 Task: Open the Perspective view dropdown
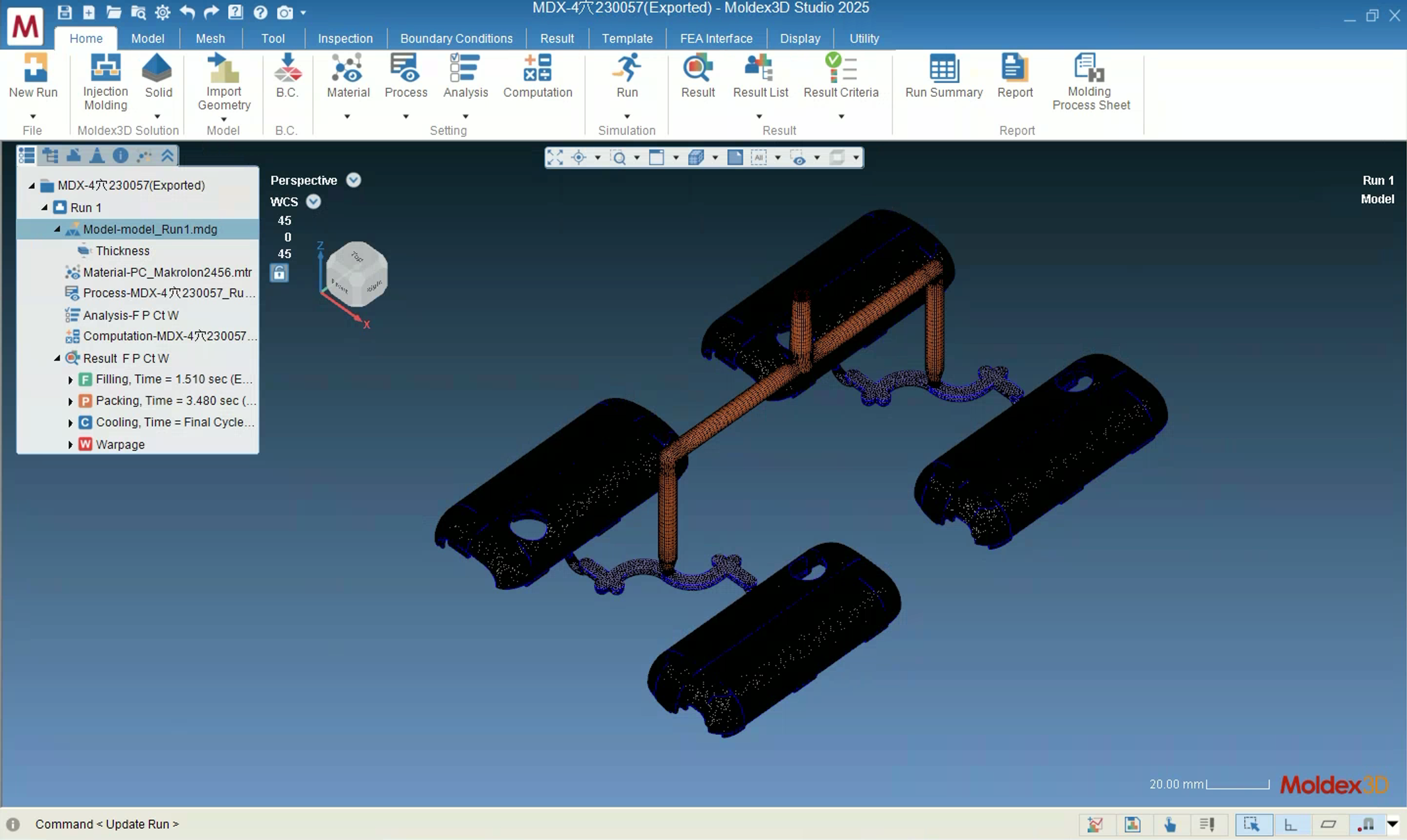(x=354, y=180)
